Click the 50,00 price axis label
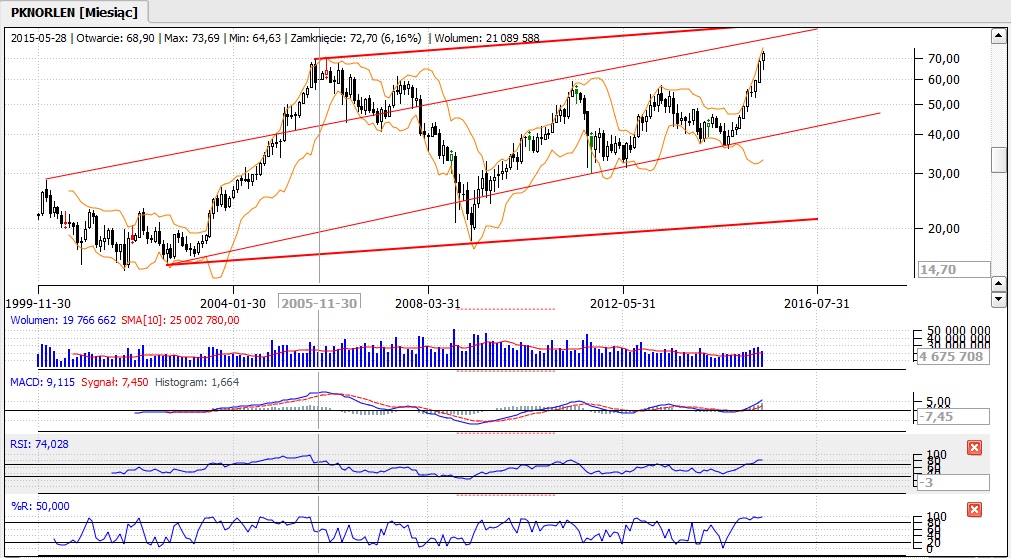This screenshot has height=558, width=1011. point(942,105)
